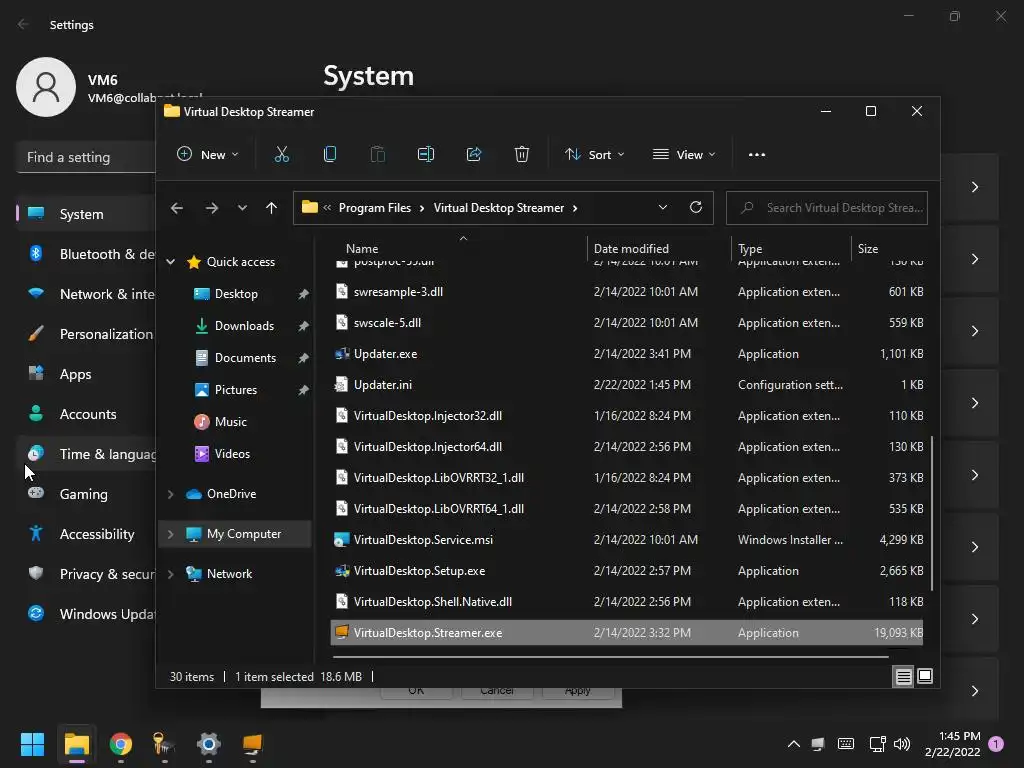Switch to large thumbnails view icon
This screenshot has width=1024, height=768.
click(x=925, y=676)
